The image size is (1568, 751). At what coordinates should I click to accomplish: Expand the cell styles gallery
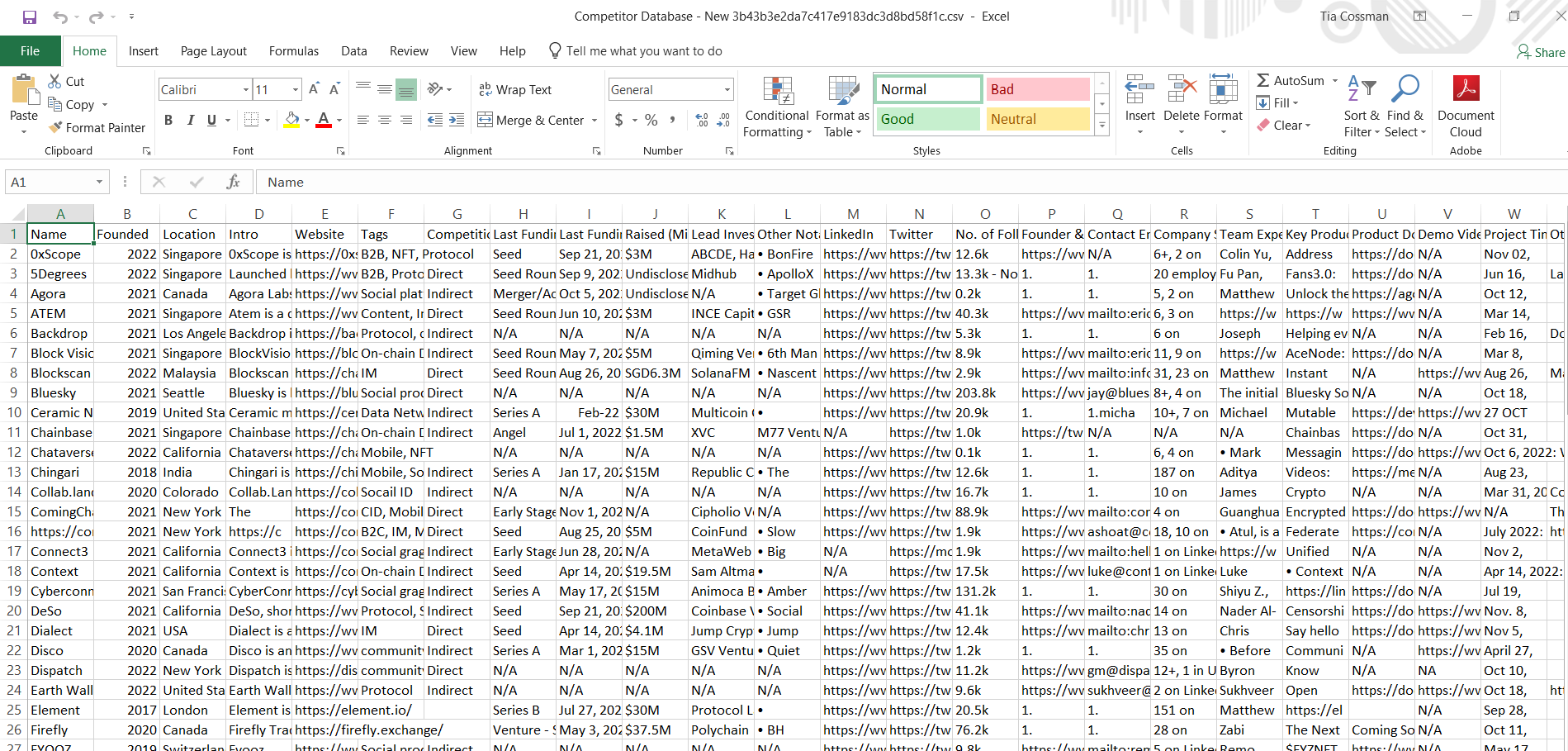point(1101,125)
